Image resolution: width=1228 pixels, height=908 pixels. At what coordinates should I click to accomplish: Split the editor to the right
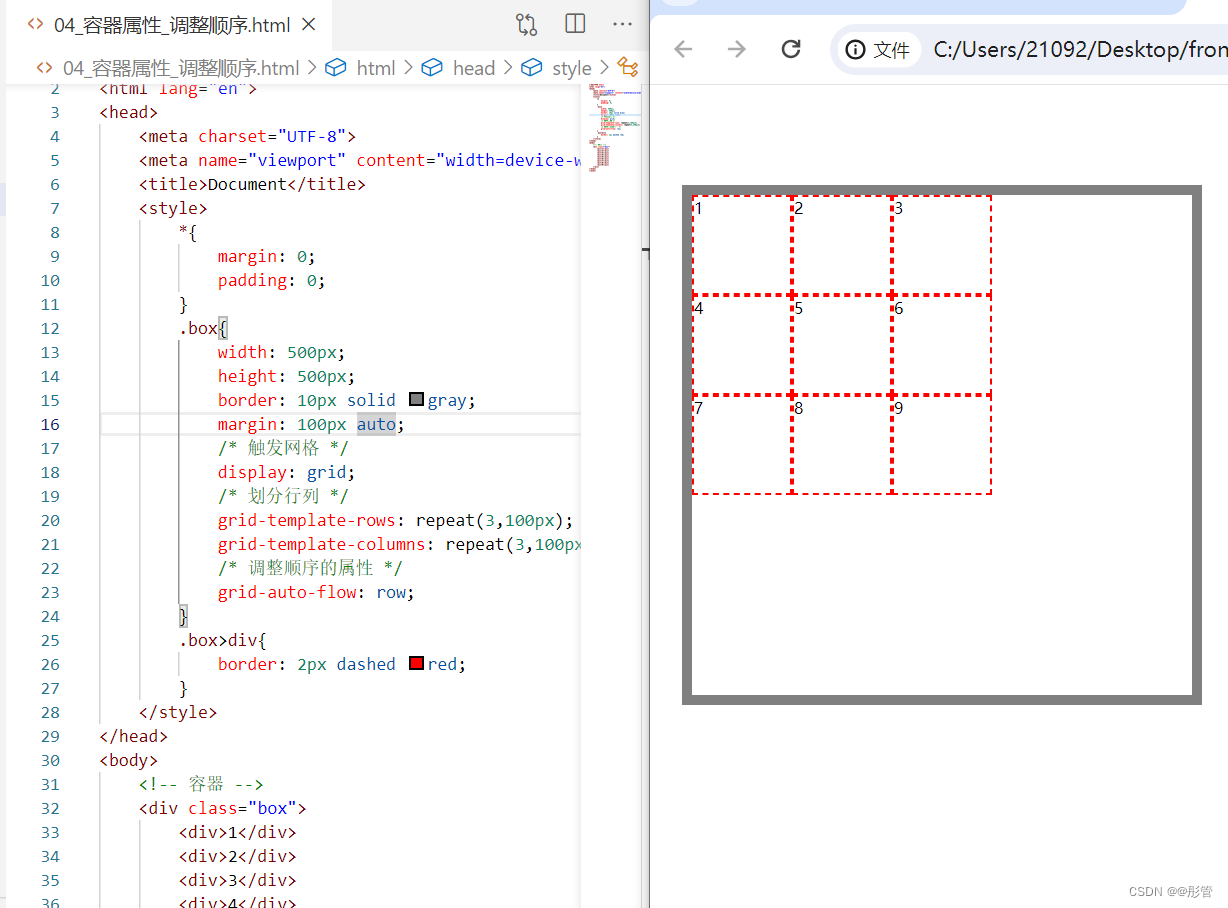(x=575, y=24)
